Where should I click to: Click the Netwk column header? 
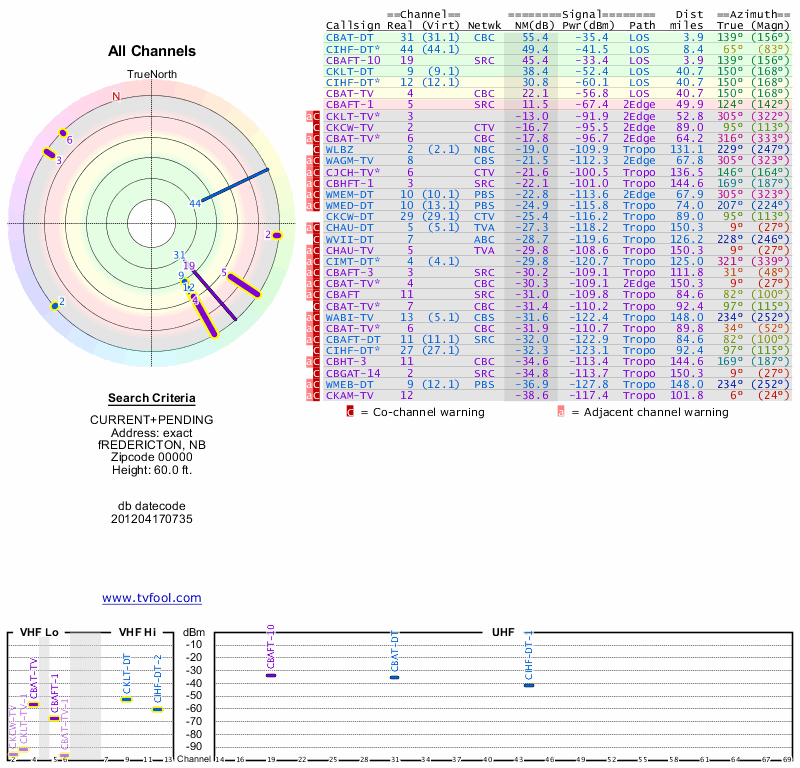click(x=485, y=25)
